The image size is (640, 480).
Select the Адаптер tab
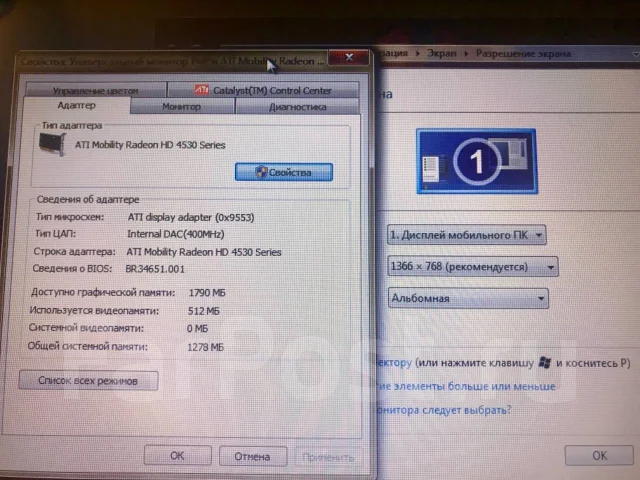[x=77, y=105]
